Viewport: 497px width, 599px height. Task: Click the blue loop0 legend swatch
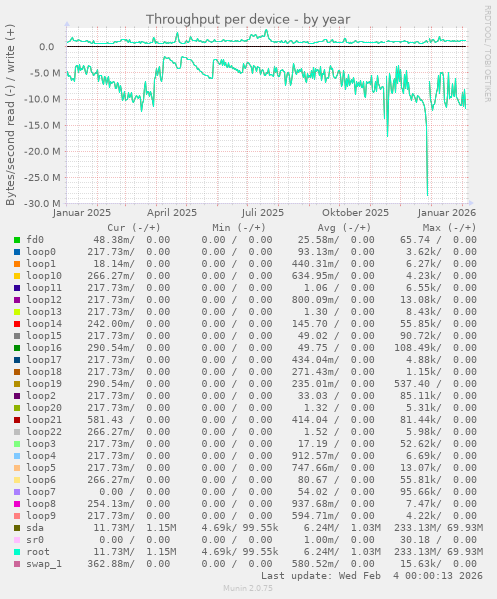[x=17, y=252]
